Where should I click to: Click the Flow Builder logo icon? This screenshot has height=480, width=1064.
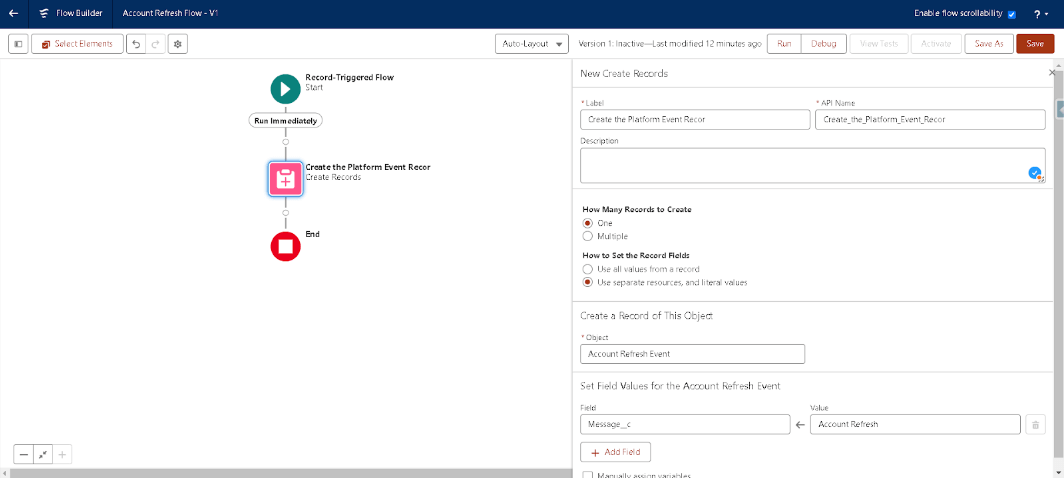point(44,14)
